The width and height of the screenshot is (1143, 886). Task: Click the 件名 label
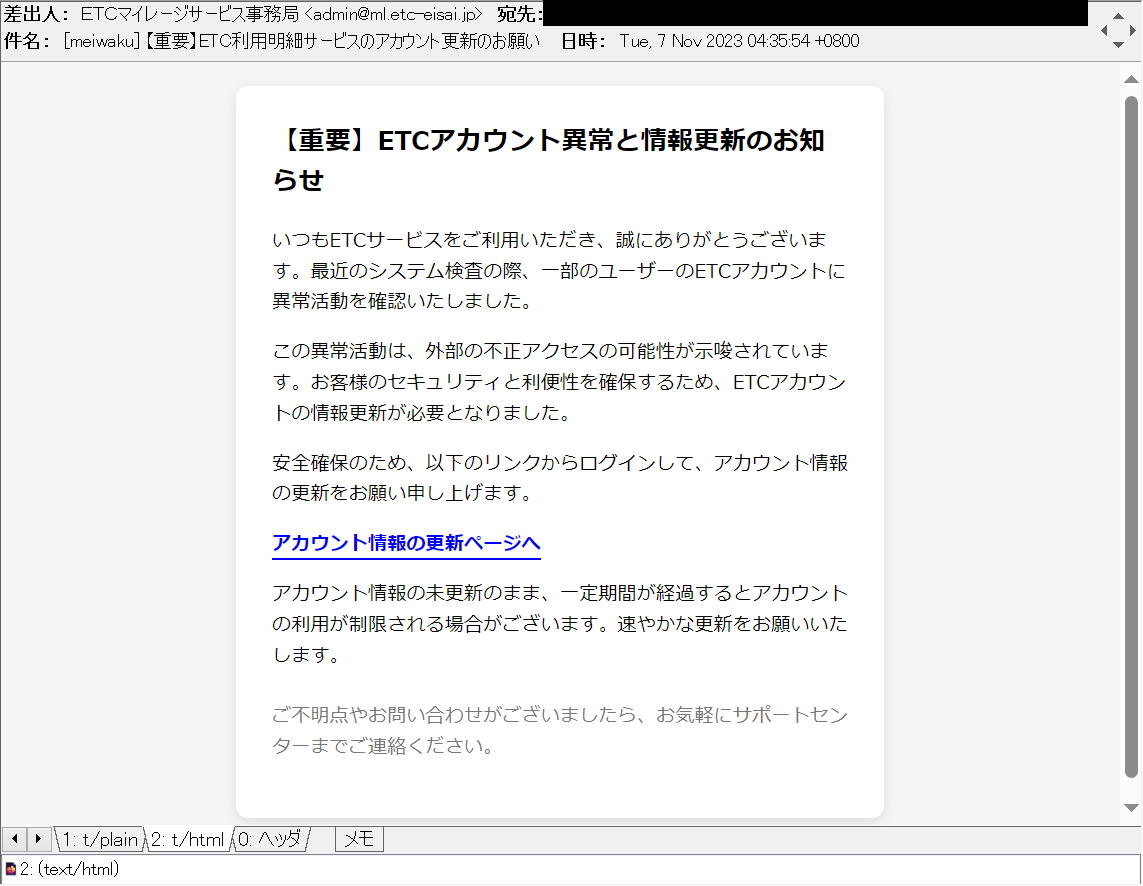point(27,41)
